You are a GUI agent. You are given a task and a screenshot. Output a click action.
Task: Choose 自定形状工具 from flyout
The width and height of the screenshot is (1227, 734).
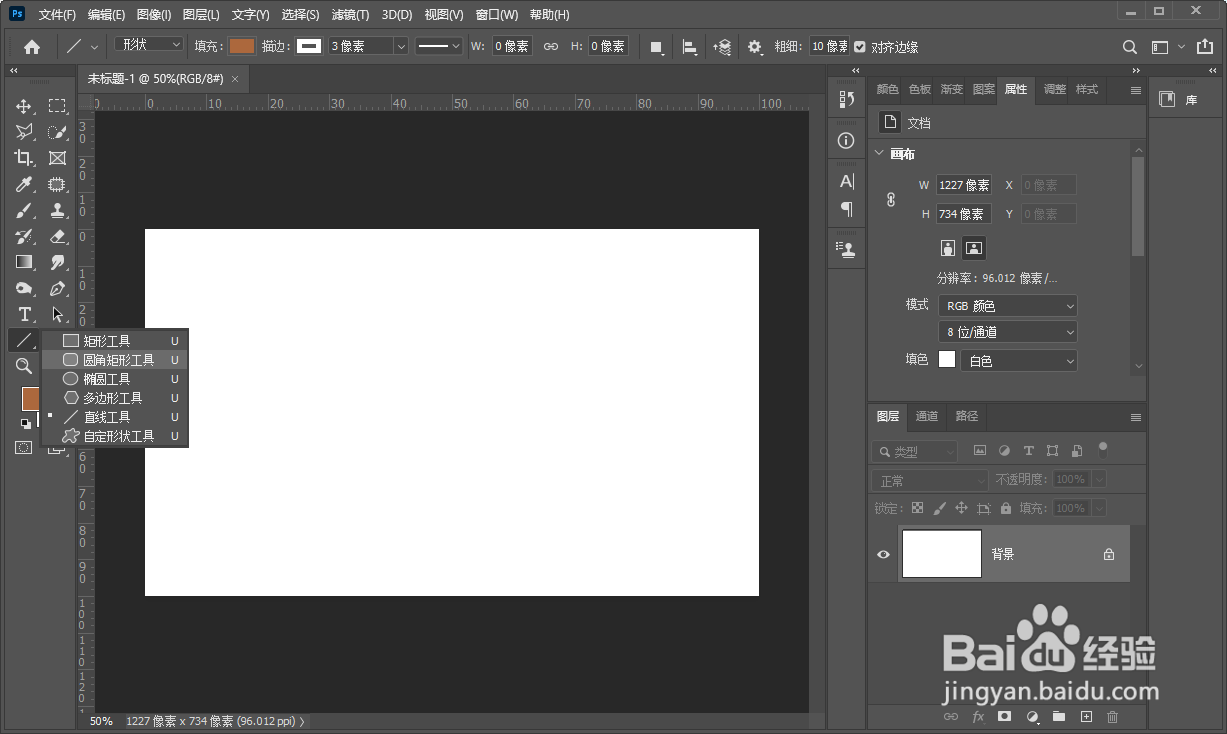click(115, 436)
